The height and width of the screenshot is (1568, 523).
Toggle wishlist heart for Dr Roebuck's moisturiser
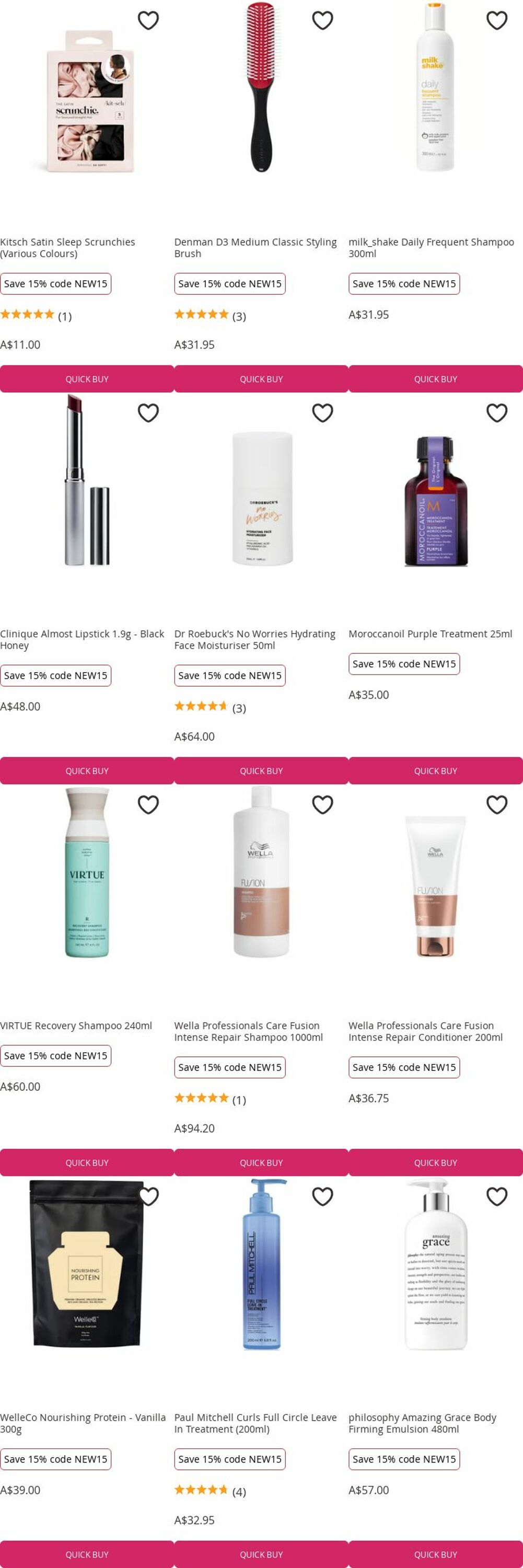(322, 413)
